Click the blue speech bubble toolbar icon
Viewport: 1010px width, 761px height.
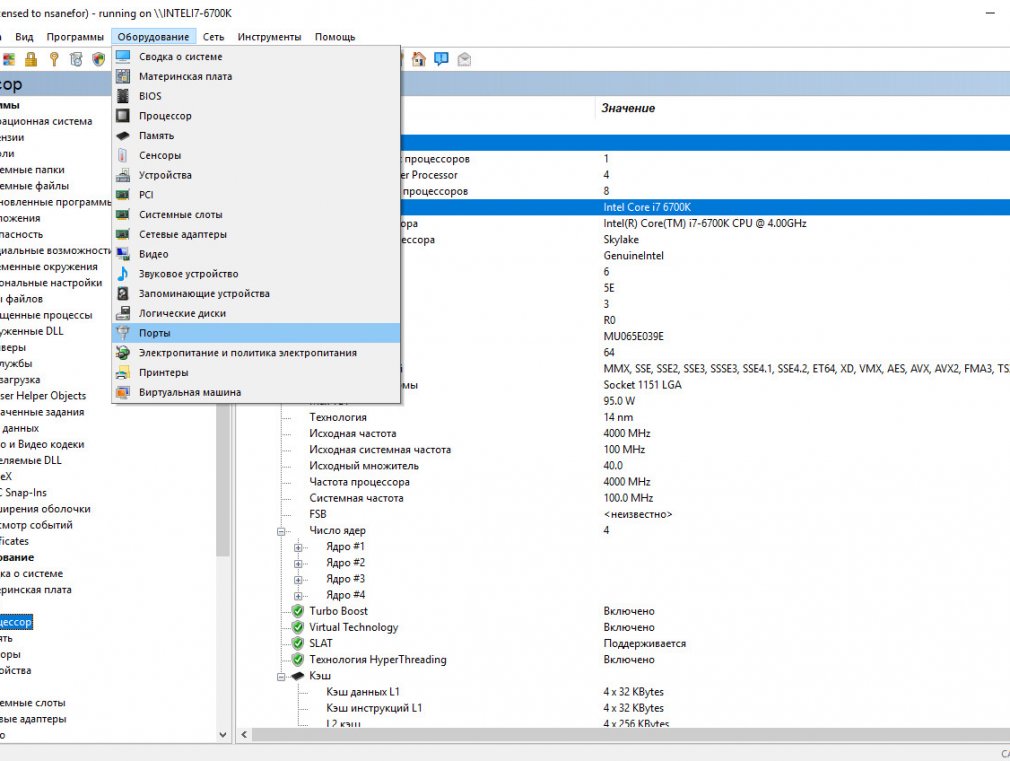point(441,60)
